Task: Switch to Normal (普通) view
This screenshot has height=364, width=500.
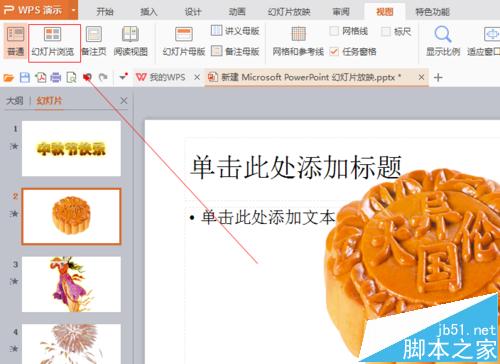Action: click(x=16, y=42)
